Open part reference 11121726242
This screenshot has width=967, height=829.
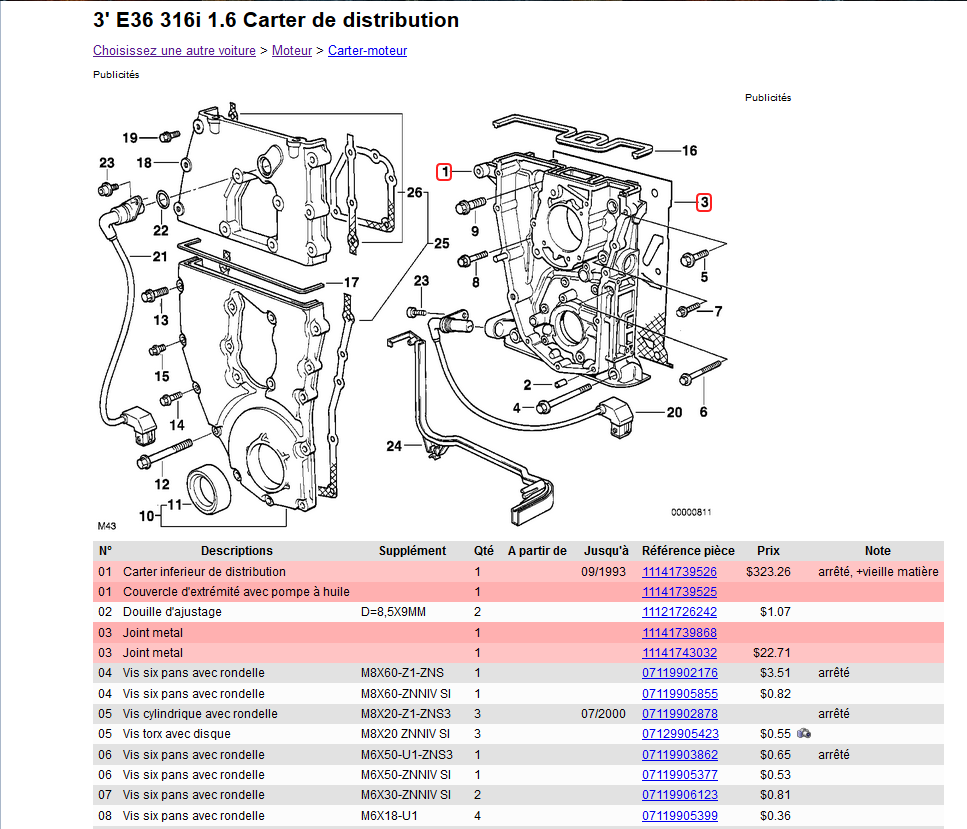680,612
